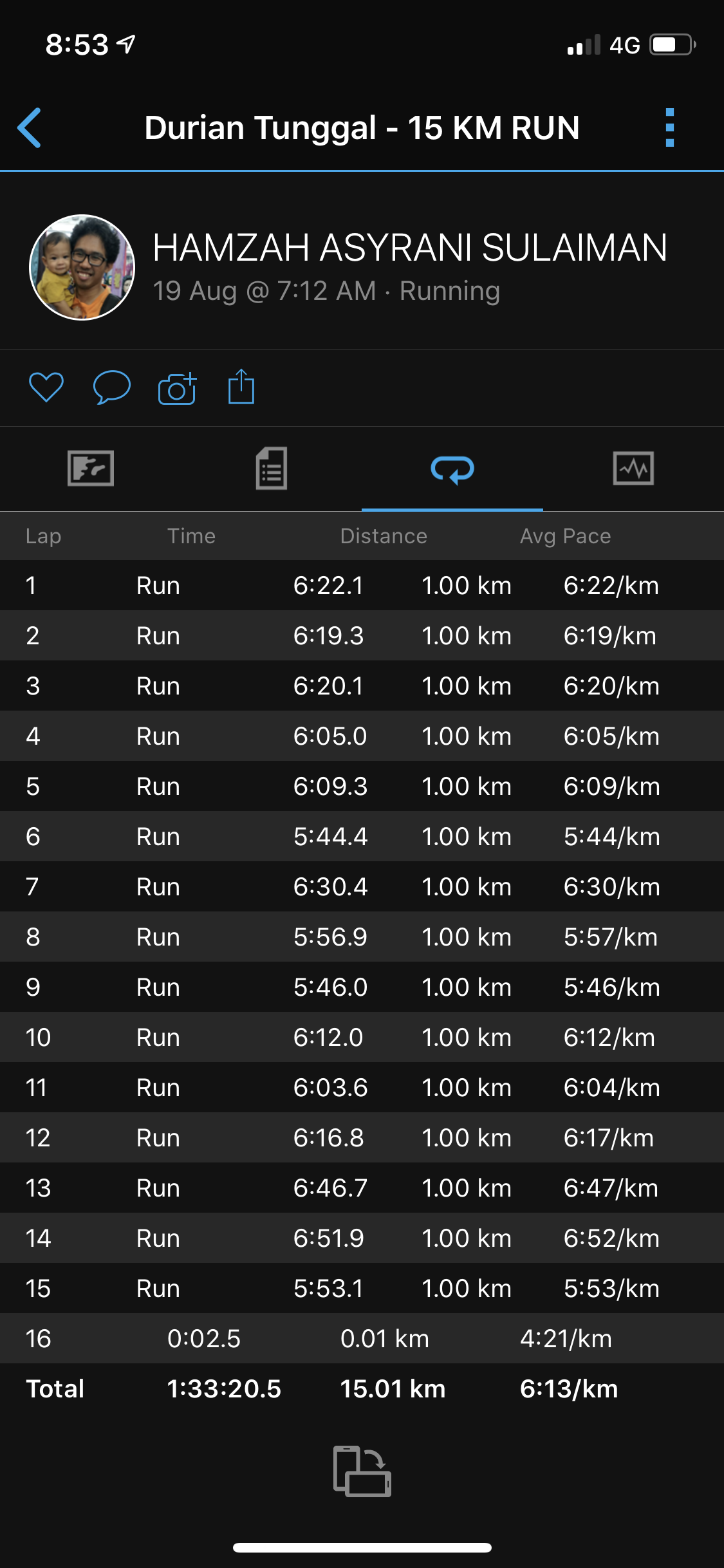Tap the rotate device icon
Image resolution: width=724 pixels, height=1568 pixels.
click(x=362, y=1471)
